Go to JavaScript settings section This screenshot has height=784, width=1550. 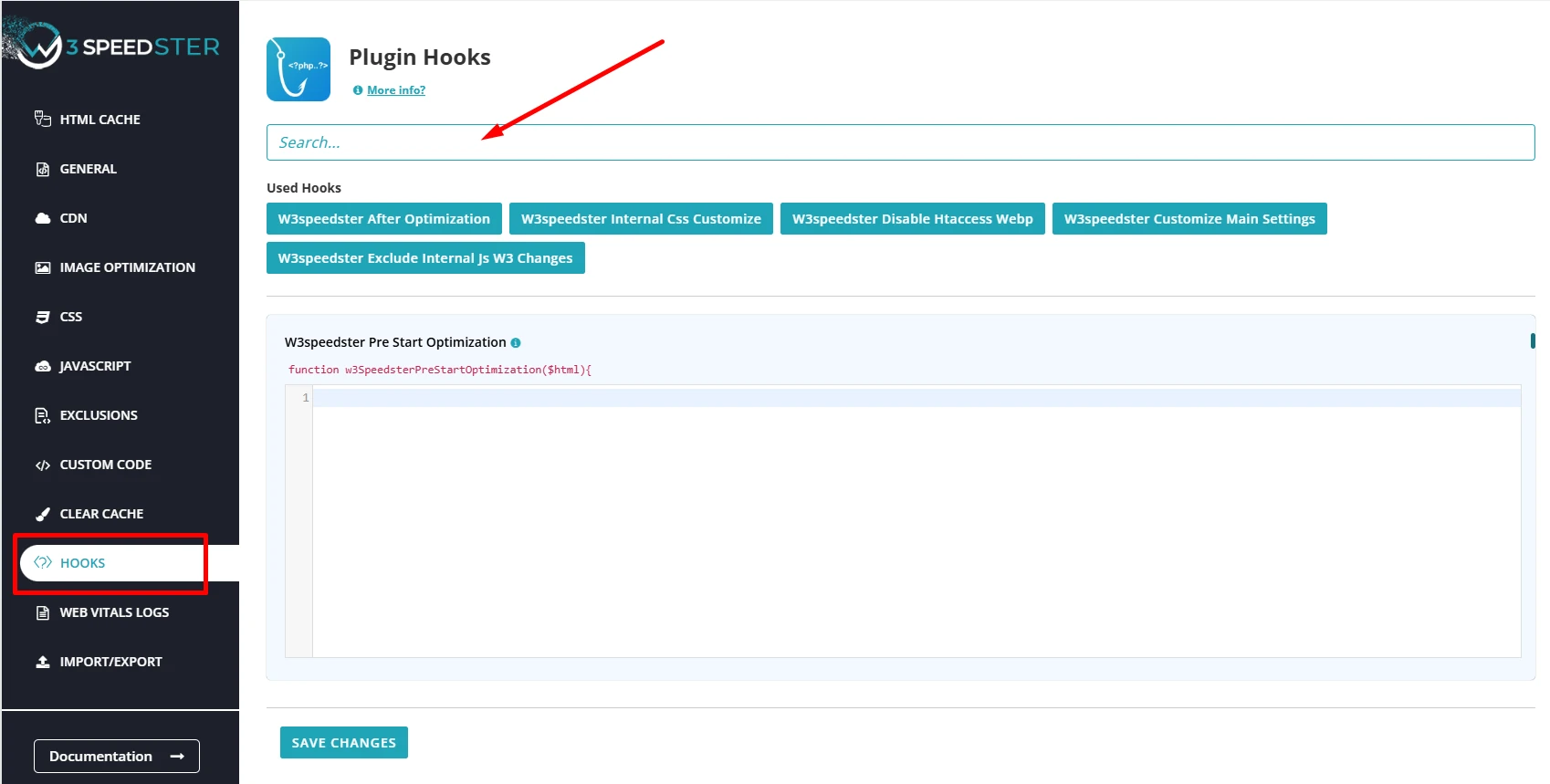[95, 366]
